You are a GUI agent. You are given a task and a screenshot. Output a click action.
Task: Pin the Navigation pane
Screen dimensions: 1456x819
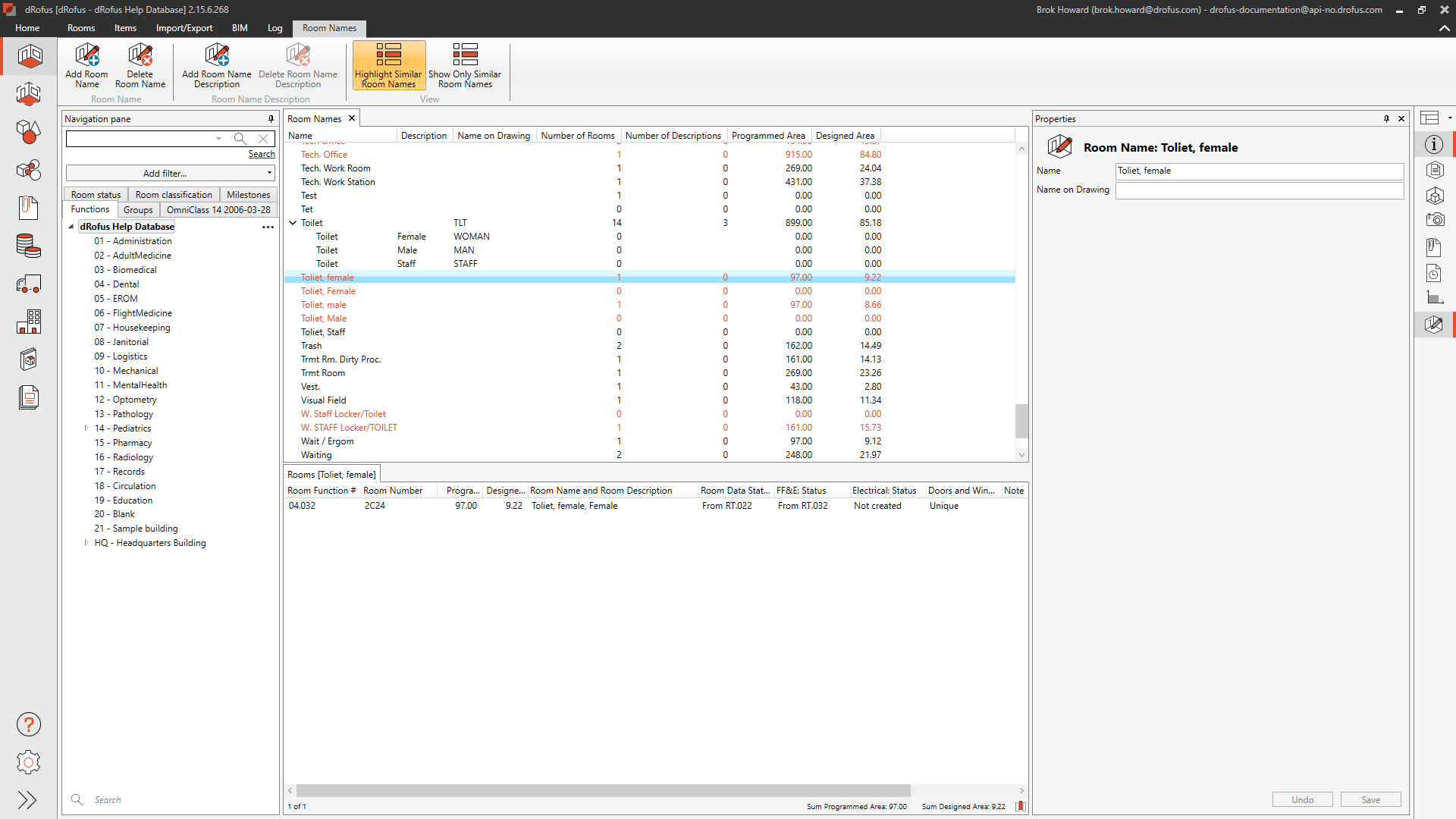271,119
